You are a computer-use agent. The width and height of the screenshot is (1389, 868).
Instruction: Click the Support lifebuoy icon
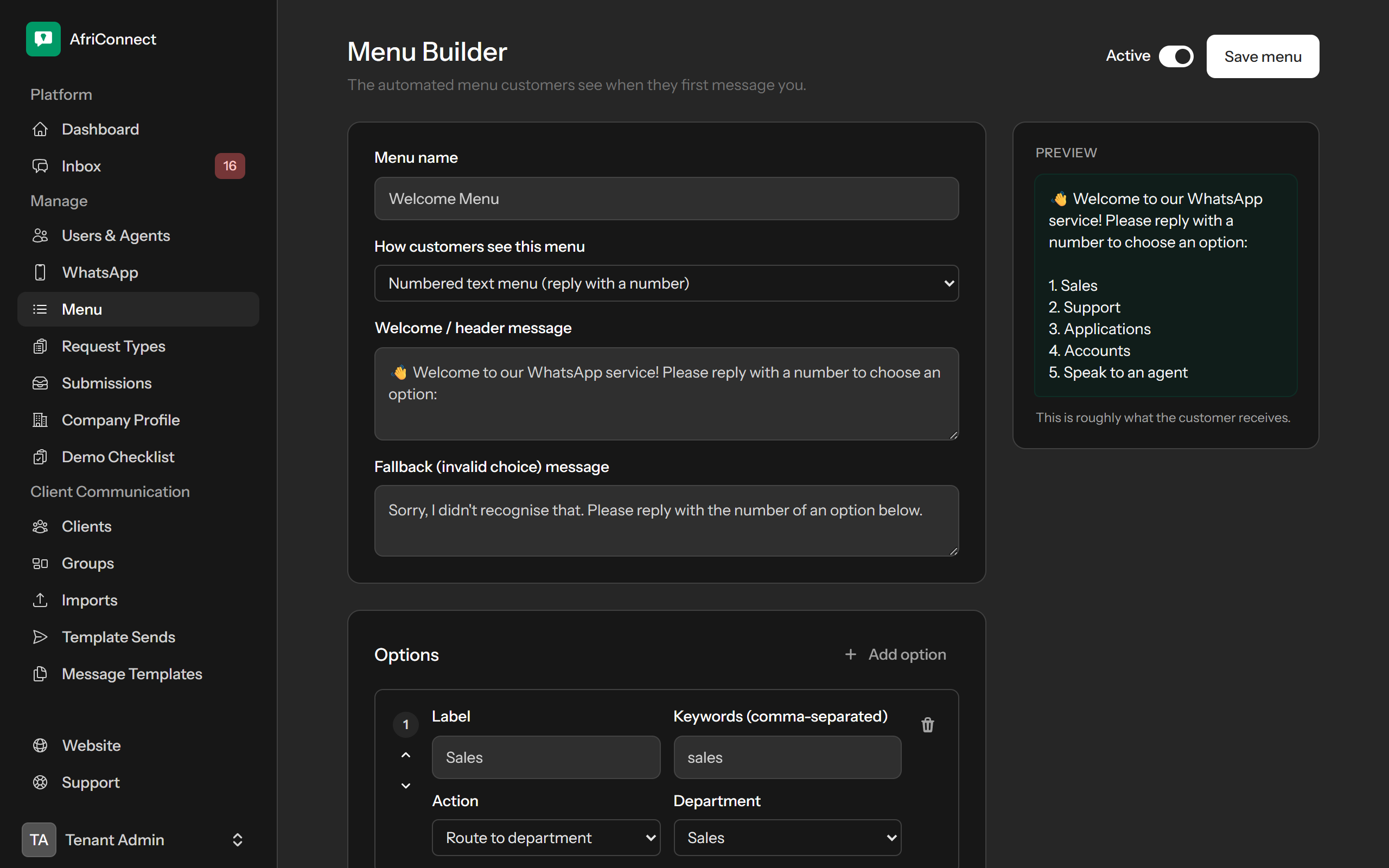point(40,782)
